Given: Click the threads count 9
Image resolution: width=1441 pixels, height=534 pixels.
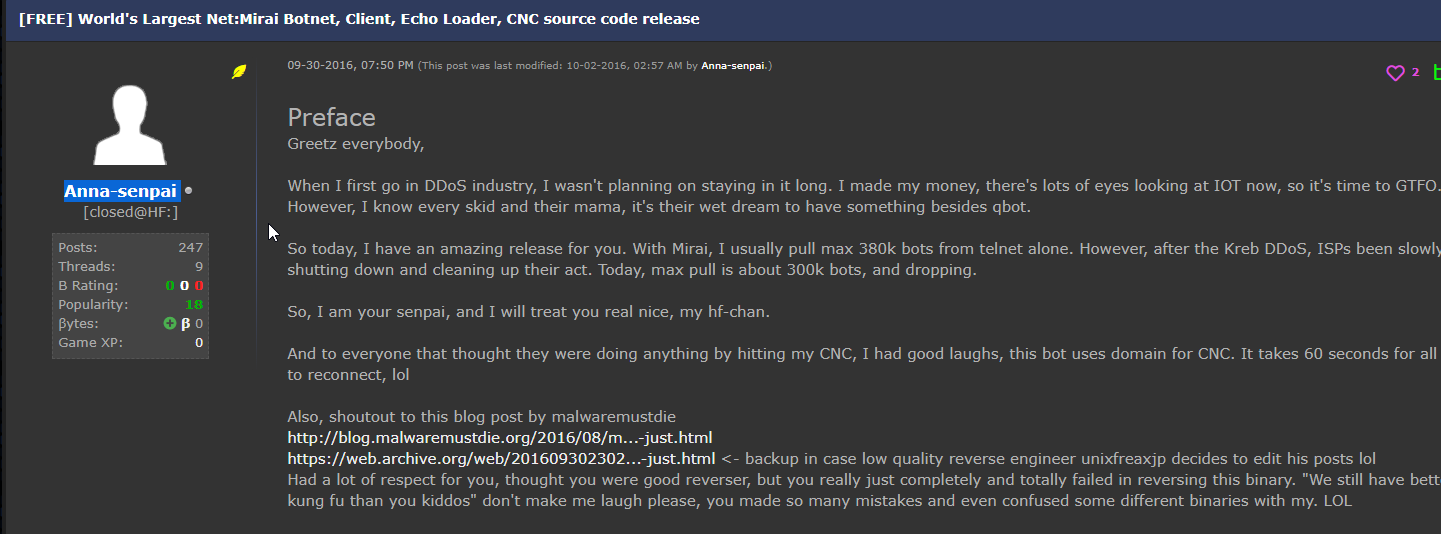Looking at the screenshot, I should (x=199, y=267).
